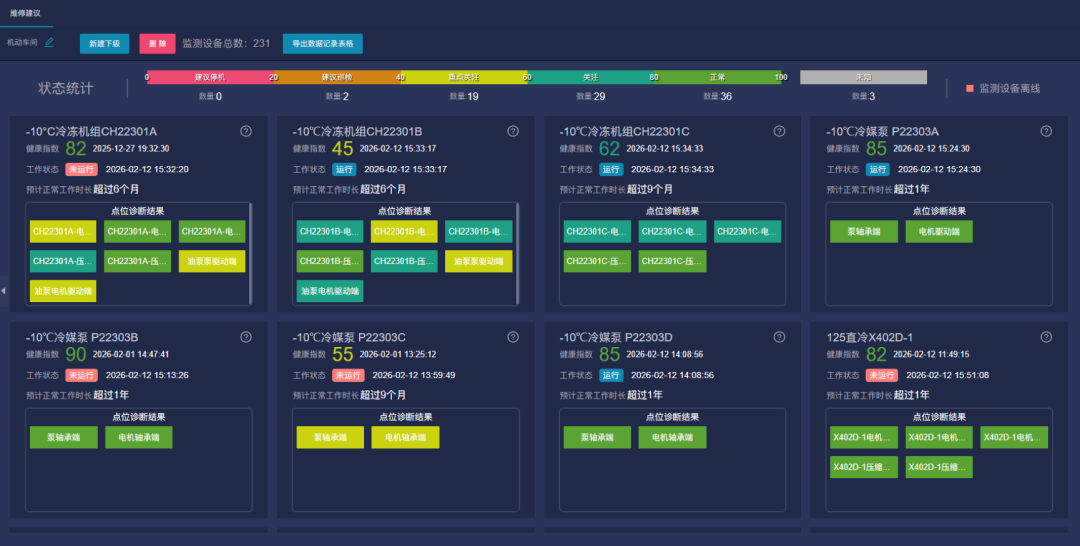Viewport: 1080px width, 546px height.
Task: Click 泵轴承端 tag in P22303B card
Action: [63, 437]
